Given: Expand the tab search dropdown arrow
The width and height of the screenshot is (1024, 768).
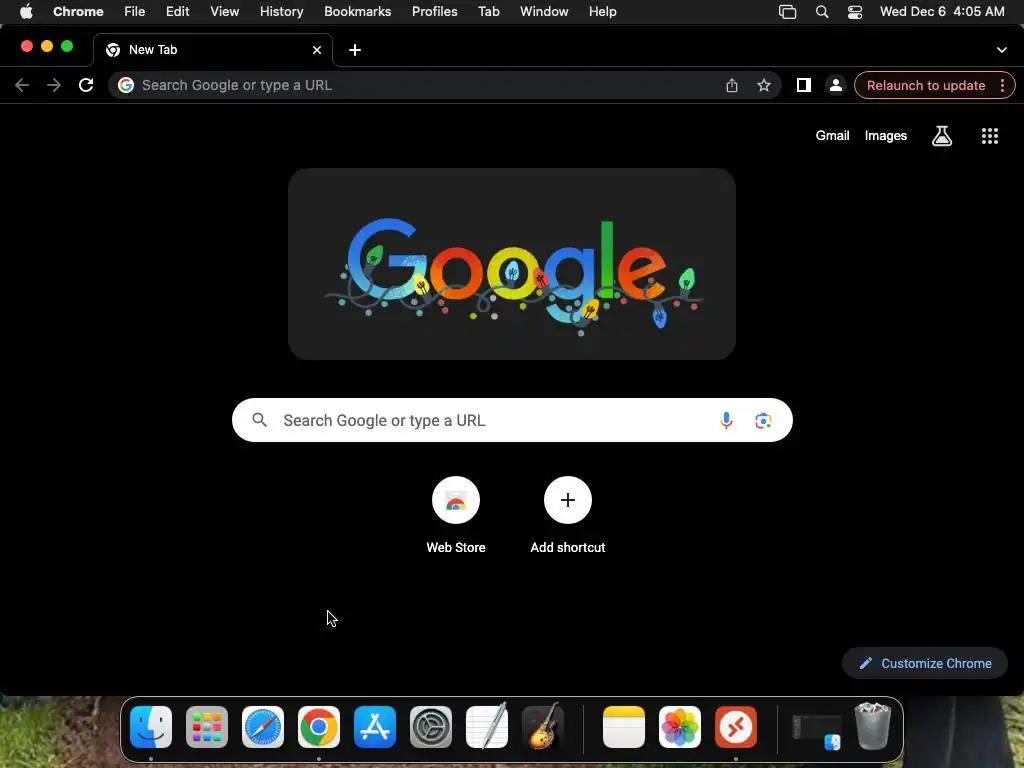Looking at the screenshot, I should coord(1001,50).
